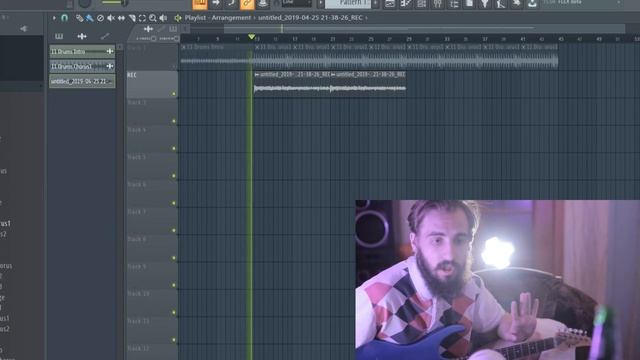The width and height of the screenshot is (640, 360).
Task: Select '11 Drums Intro' in the clip picker
Action: pyautogui.click(x=82, y=51)
